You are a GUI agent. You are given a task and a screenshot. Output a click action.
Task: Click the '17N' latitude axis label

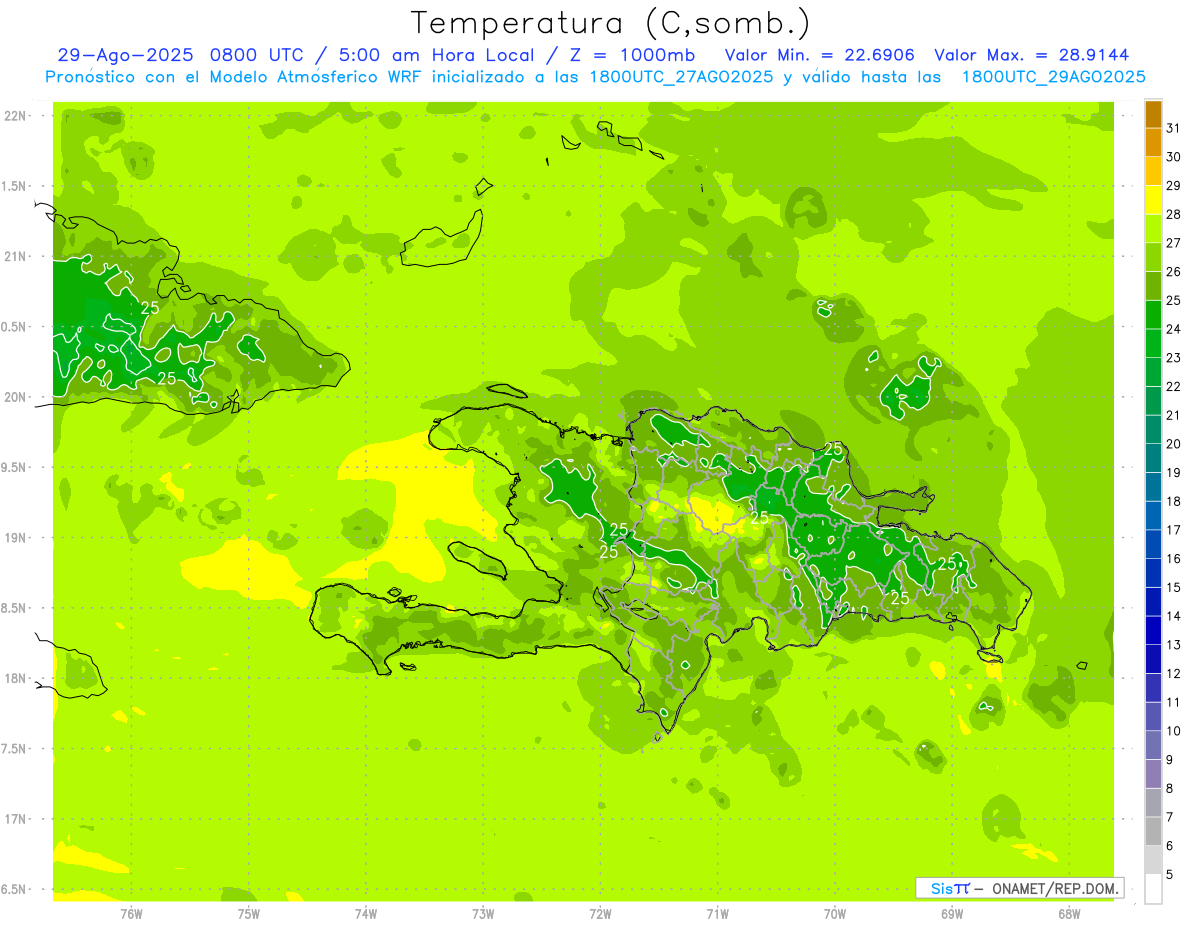[17, 819]
